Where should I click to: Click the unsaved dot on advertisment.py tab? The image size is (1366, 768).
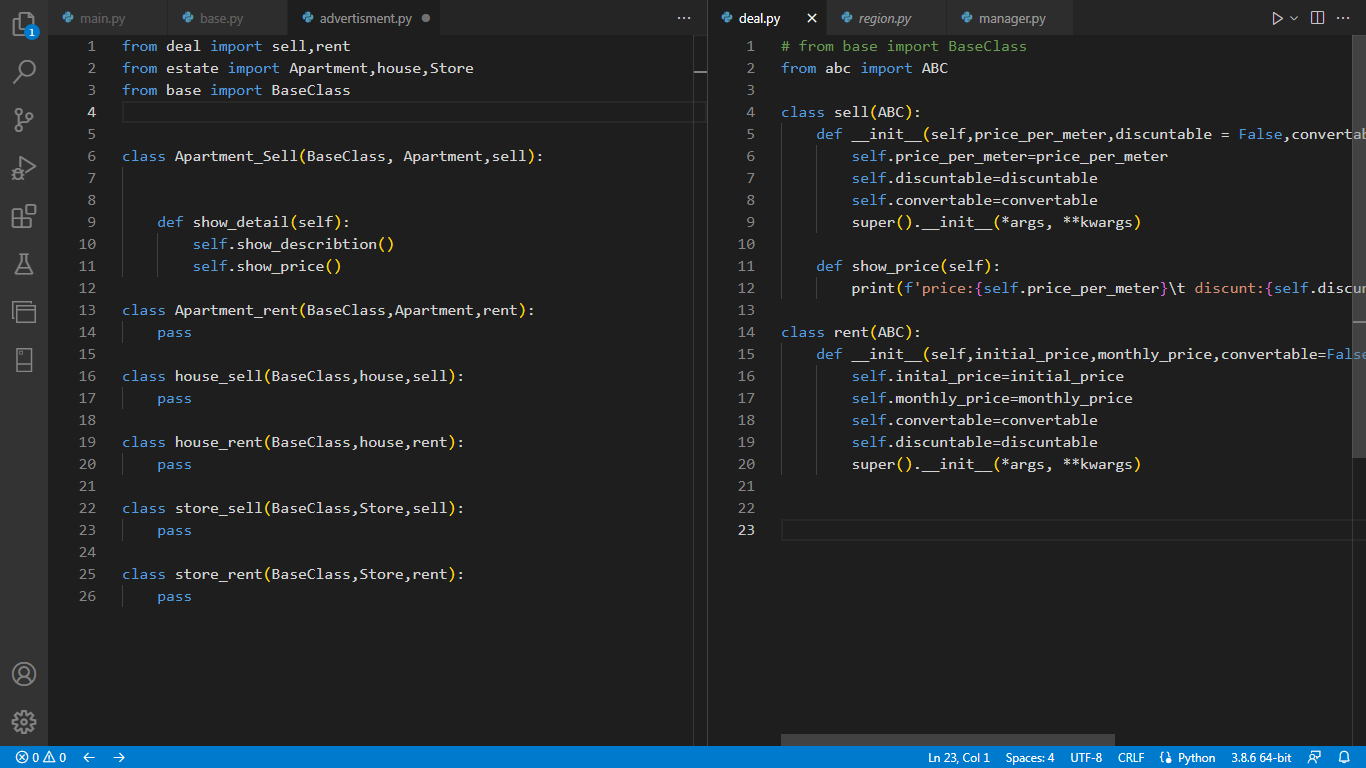pos(426,18)
